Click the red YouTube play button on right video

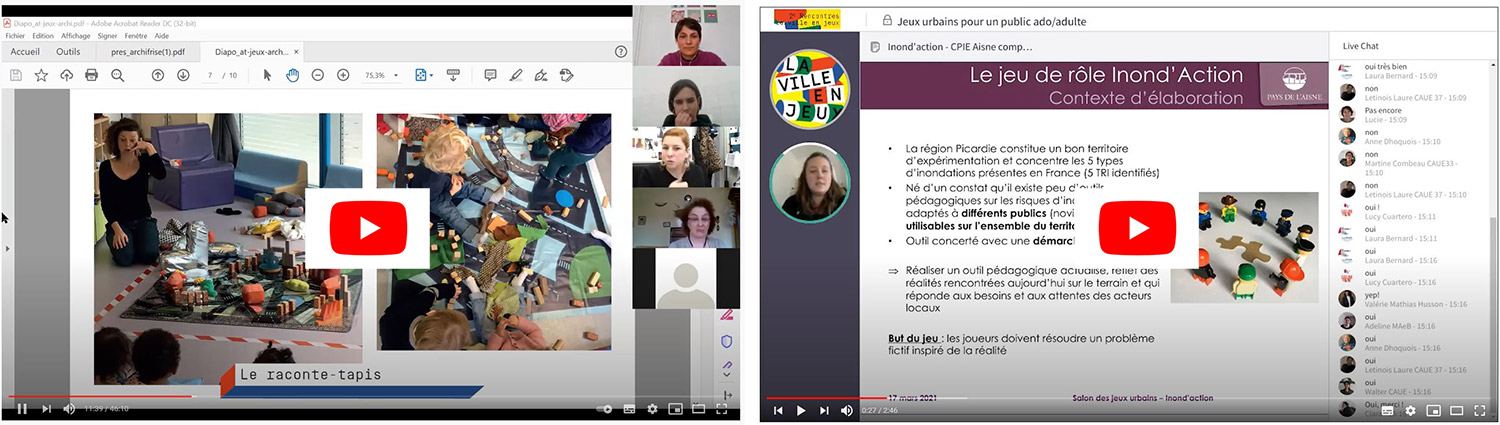tap(1136, 228)
